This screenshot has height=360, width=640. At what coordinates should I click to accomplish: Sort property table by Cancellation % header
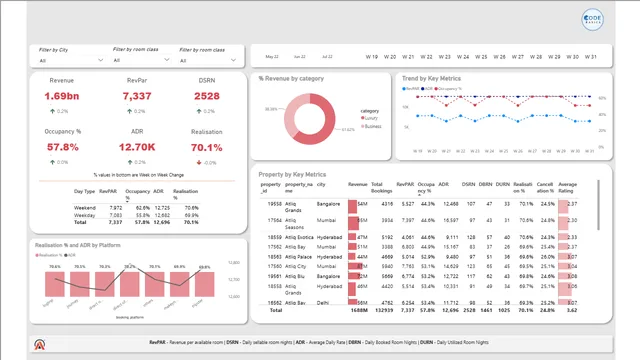[545, 188]
